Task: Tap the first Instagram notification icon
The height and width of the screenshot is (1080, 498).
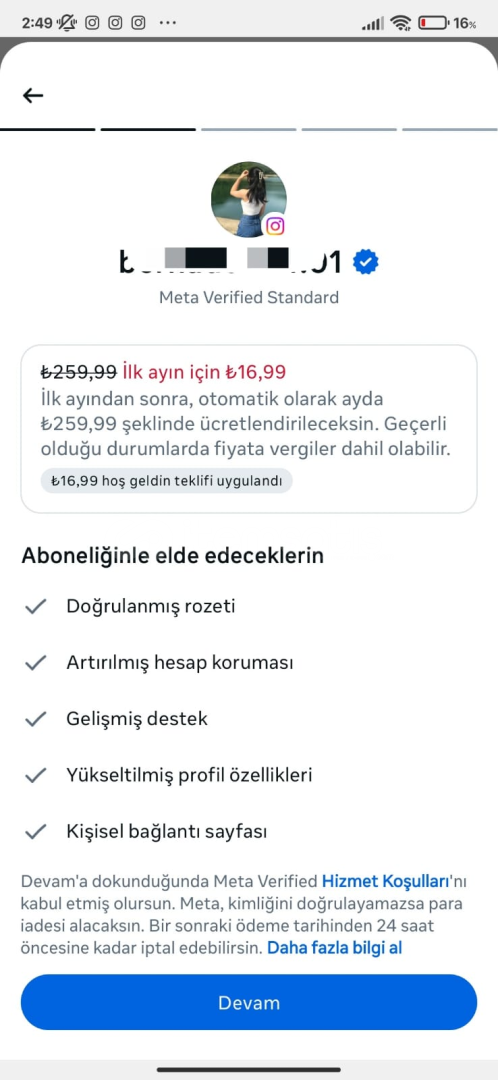Action: (92, 23)
